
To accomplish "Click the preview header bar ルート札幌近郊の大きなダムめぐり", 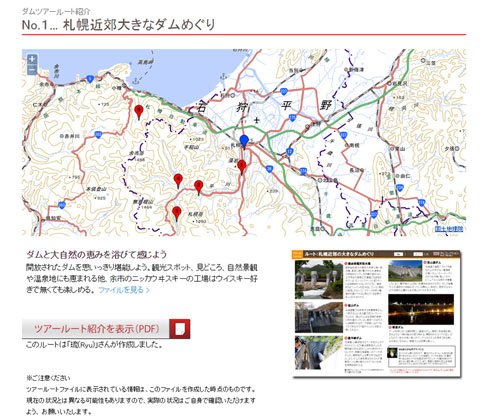I will (376, 254).
